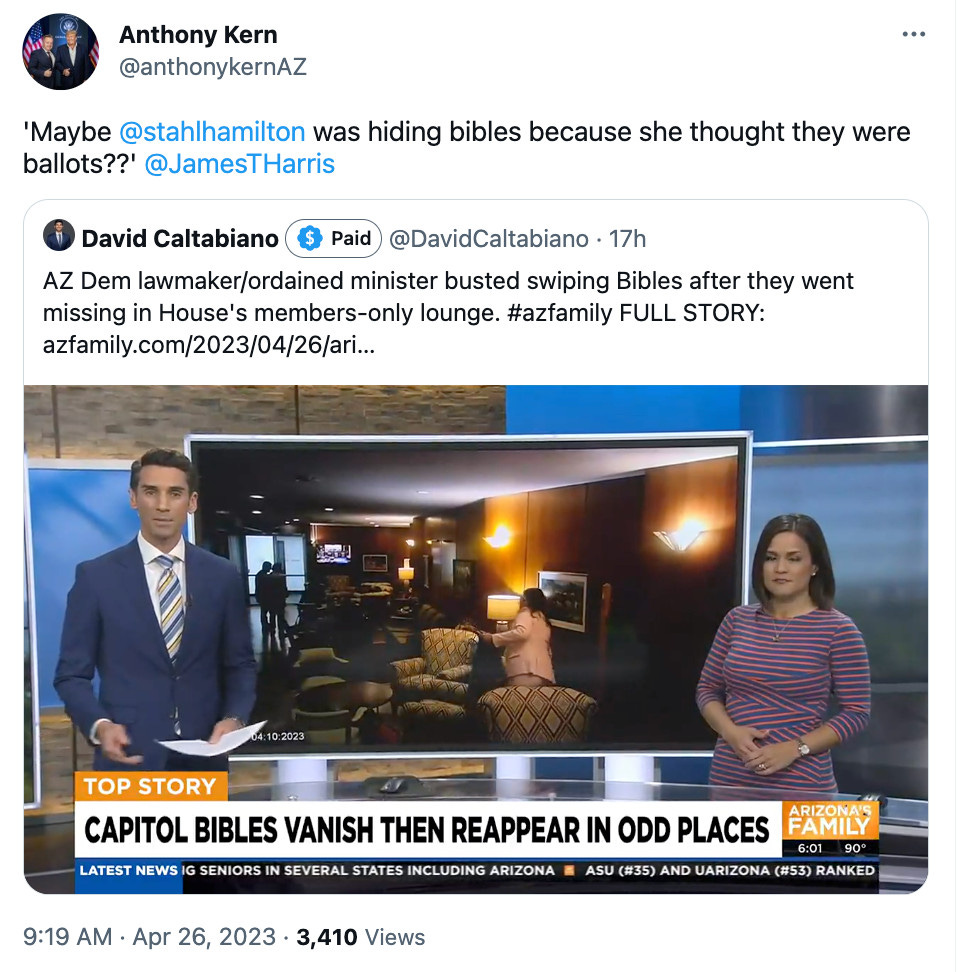Click the 9:19 AM Apr 26, 2023 timestamp
The height and width of the screenshot is (972, 969).
pyautogui.click(x=149, y=937)
